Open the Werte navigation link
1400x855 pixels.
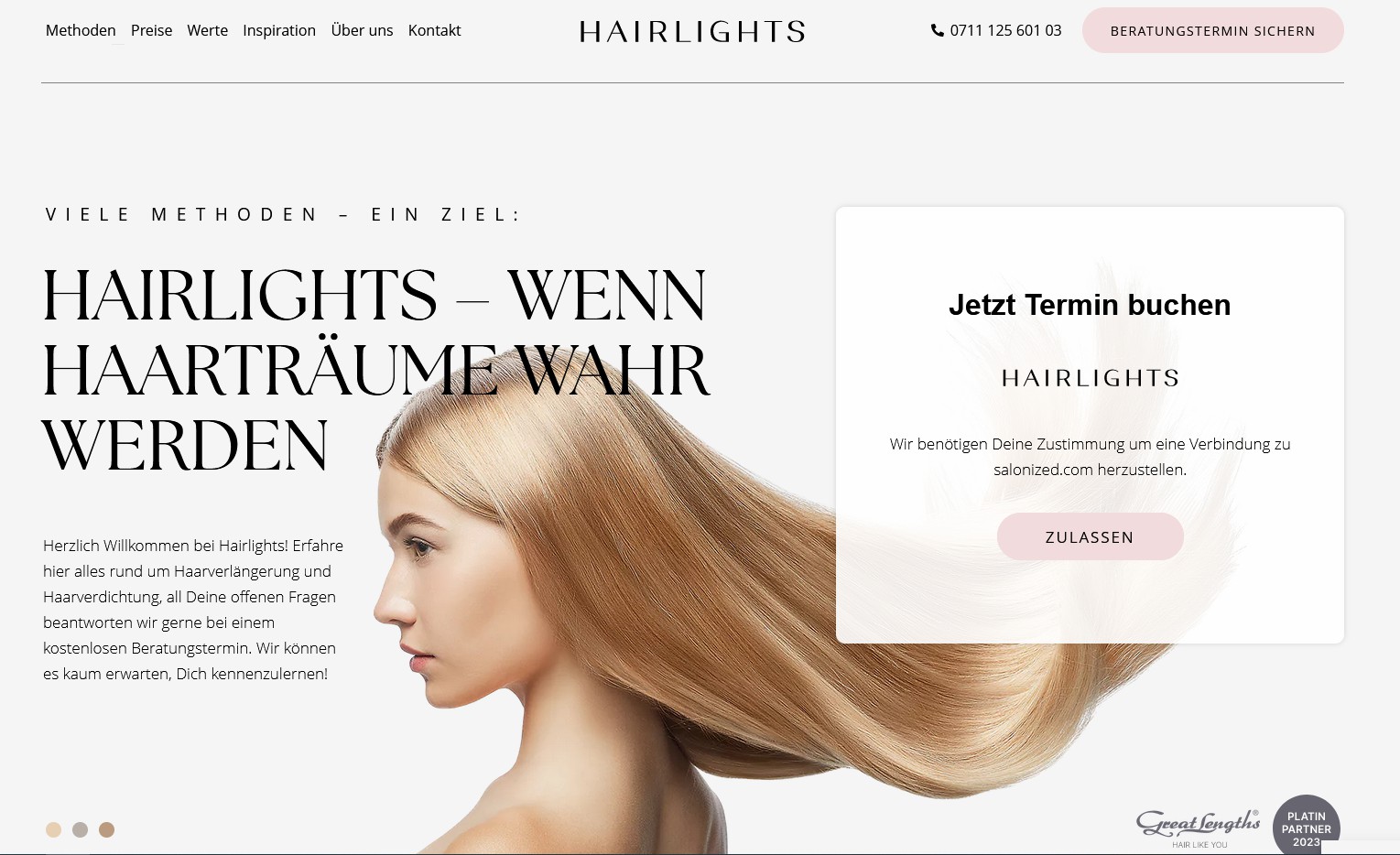click(207, 30)
